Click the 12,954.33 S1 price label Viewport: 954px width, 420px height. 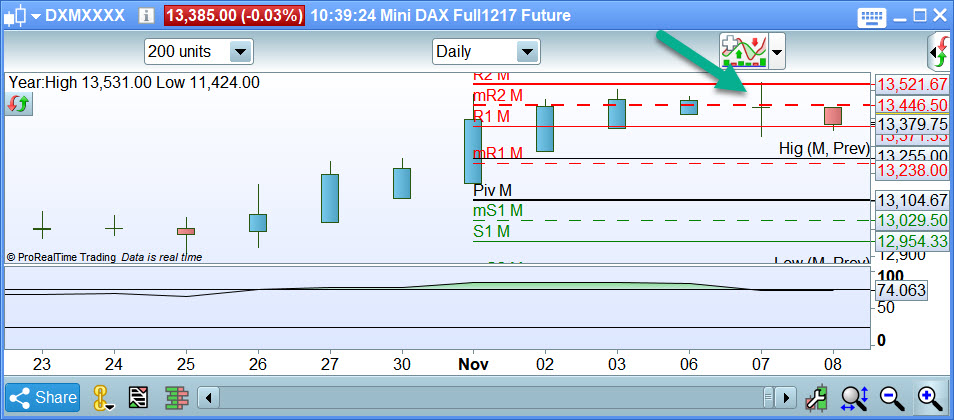912,241
